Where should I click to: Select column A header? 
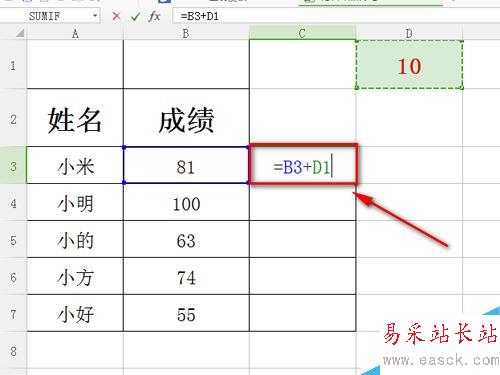tap(75, 33)
